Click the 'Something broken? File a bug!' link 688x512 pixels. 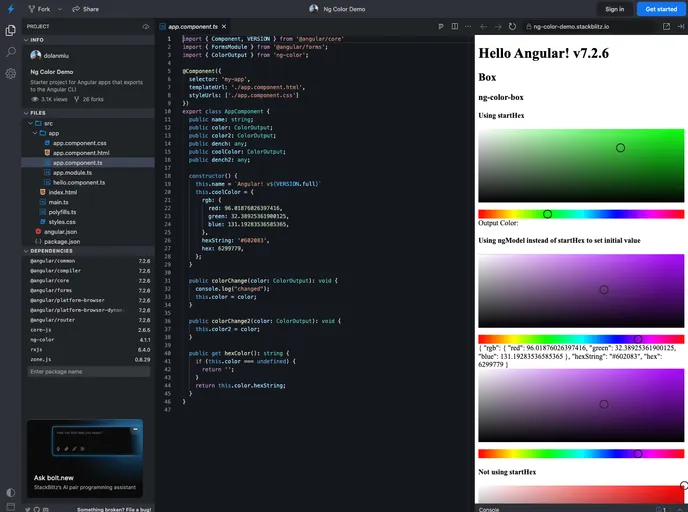coord(114,509)
